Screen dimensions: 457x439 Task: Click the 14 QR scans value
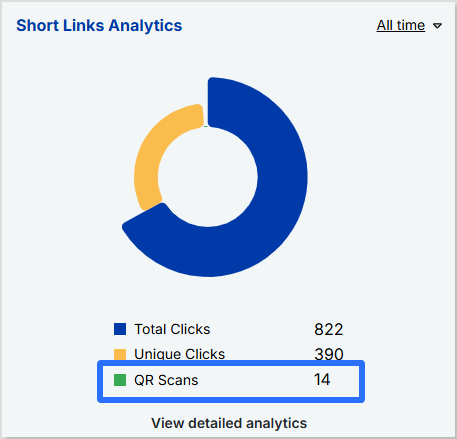[322, 380]
